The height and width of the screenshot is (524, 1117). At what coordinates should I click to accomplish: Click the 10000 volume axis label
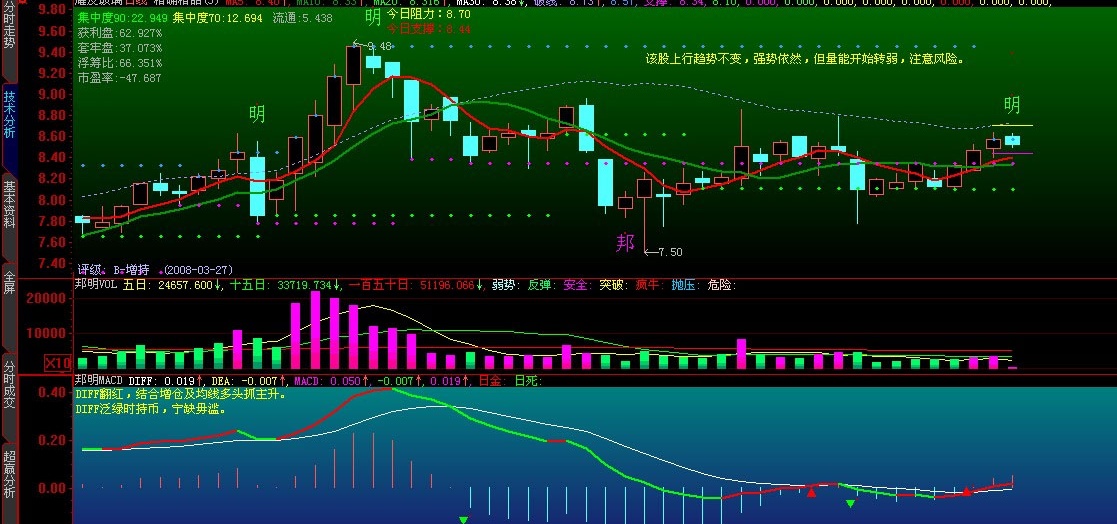pyautogui.click(x=46, y=333)
